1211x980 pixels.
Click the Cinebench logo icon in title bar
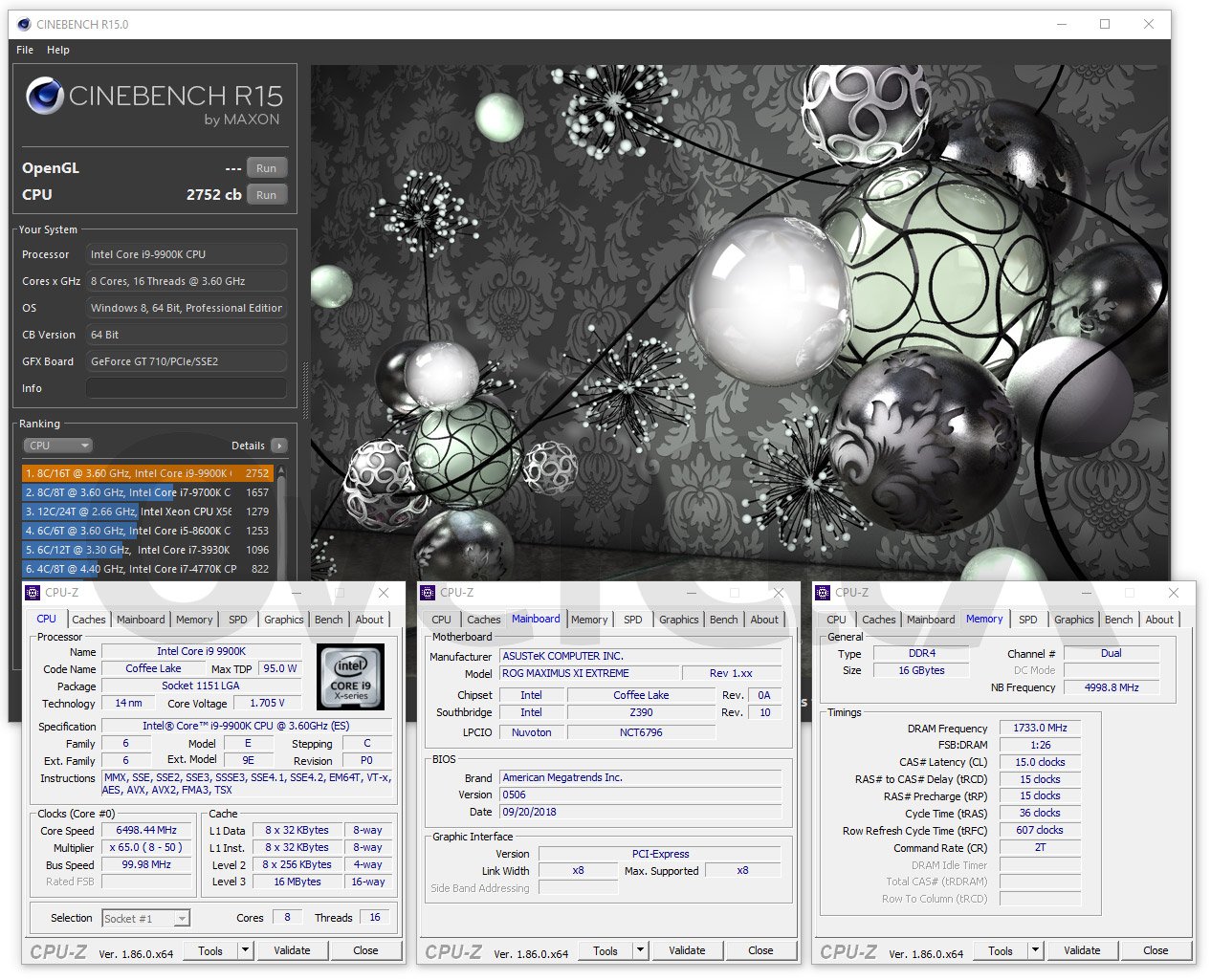click(24, 24)
